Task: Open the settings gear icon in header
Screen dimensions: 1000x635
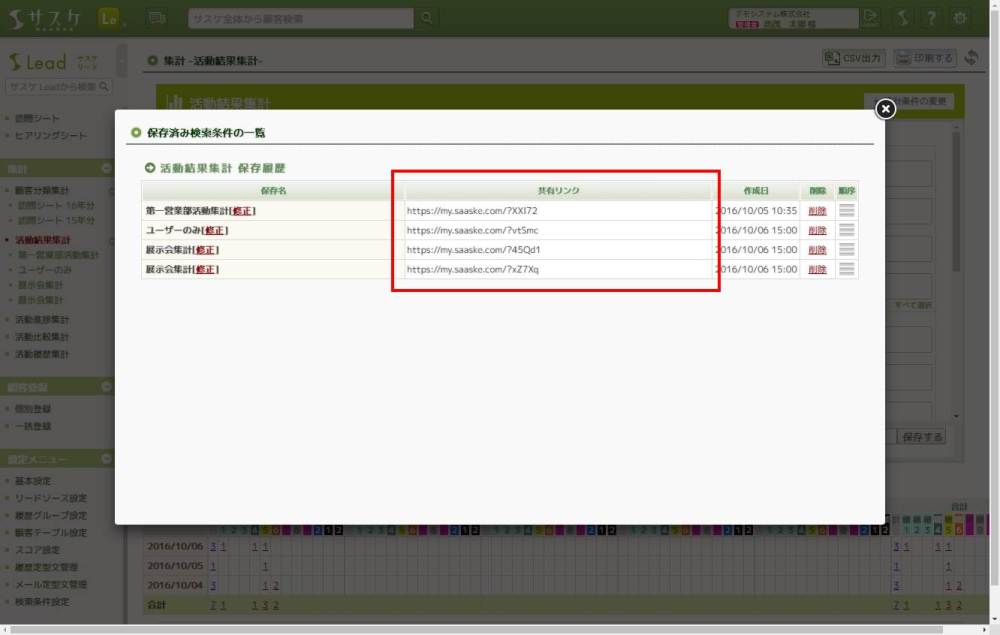Action: pyautogui.click(x=960, y=18)
